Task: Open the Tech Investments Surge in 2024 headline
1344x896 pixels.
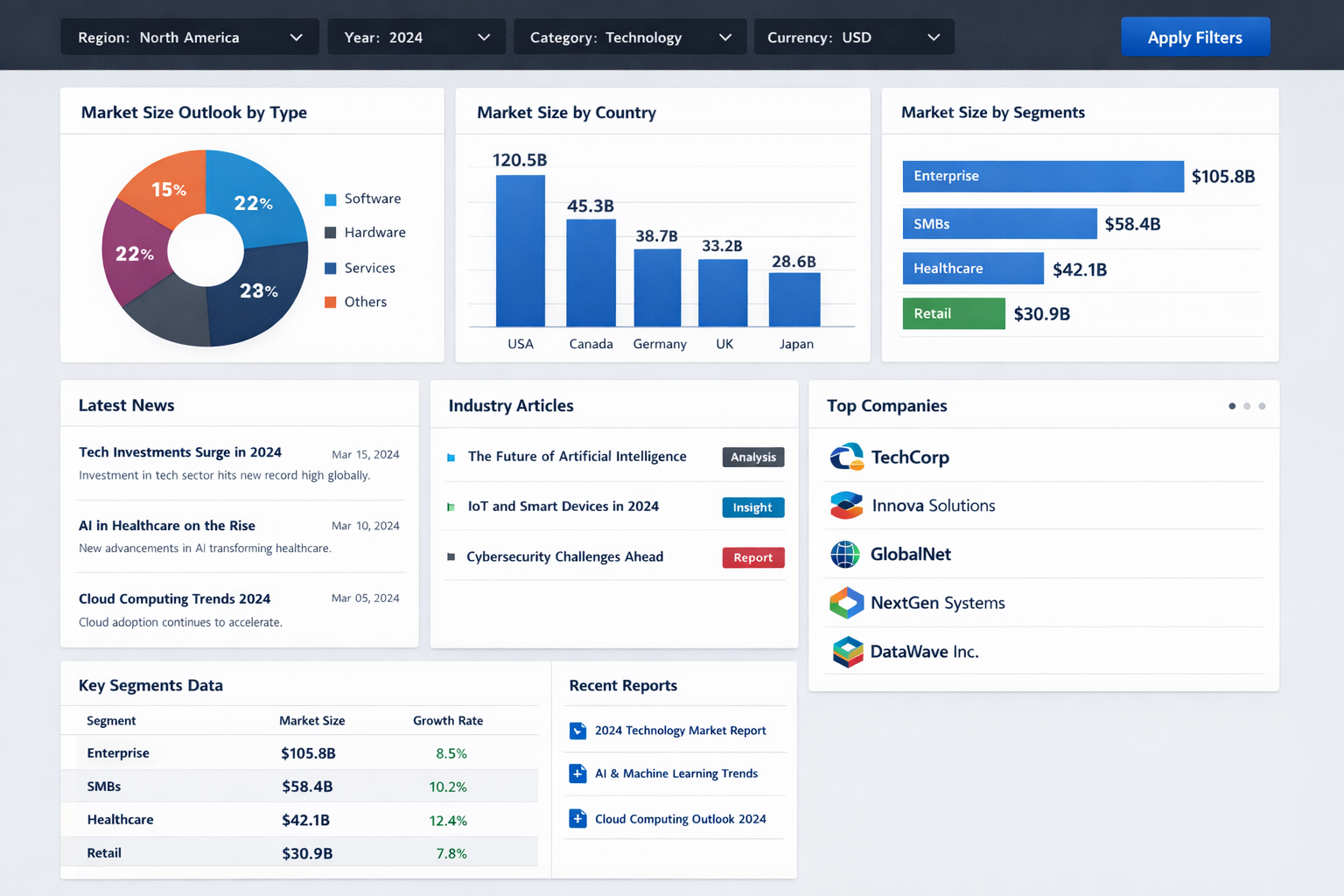Action: point(180,452)
